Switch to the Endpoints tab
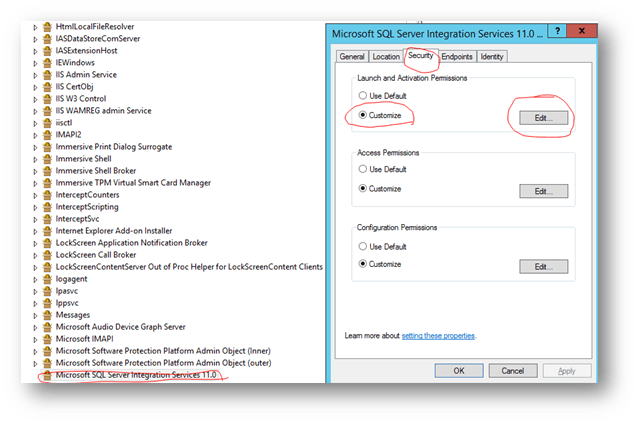640x425 pixels. pyautogui.click(x=456, y=57)
